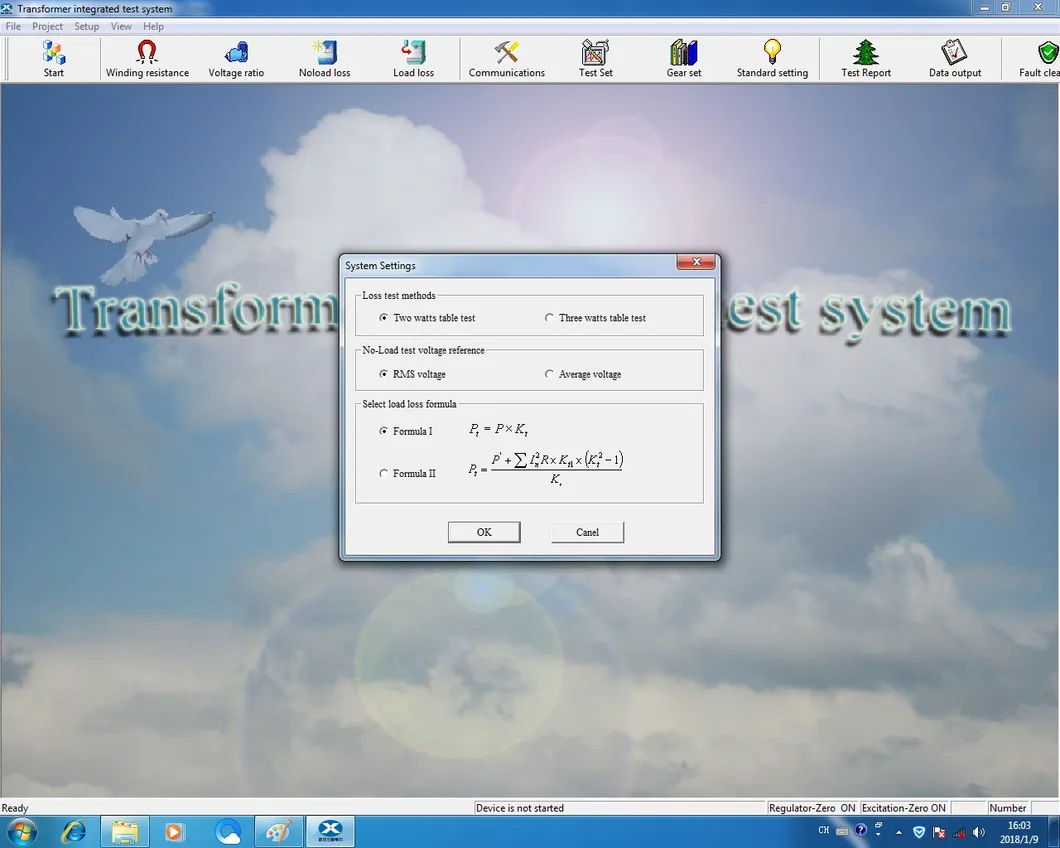This screenshot has width=1060, height=848.
Task: Choose Average voltage reference
Action: [549, 374]
